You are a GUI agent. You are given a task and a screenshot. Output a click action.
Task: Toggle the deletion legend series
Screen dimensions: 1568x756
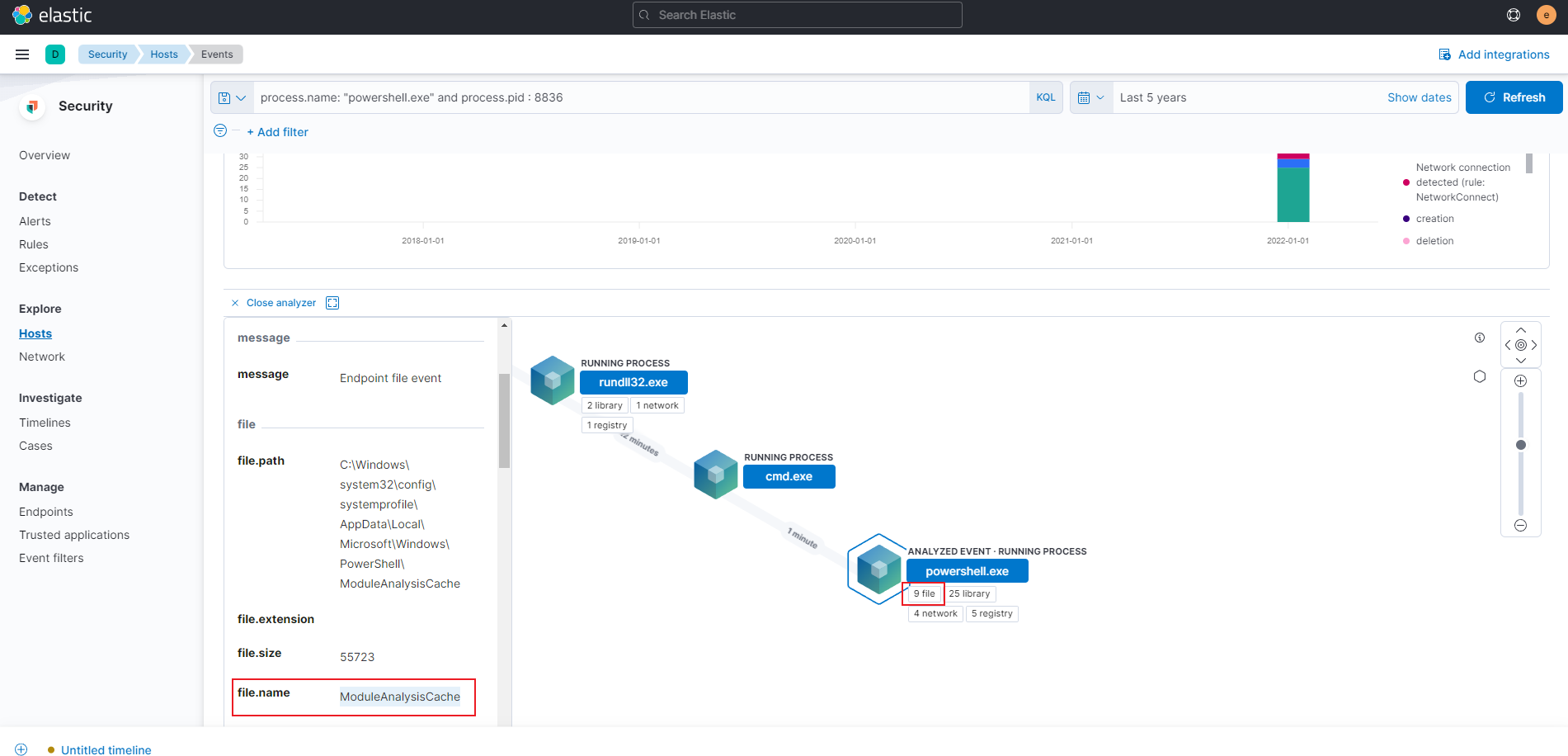point(1434,241)
